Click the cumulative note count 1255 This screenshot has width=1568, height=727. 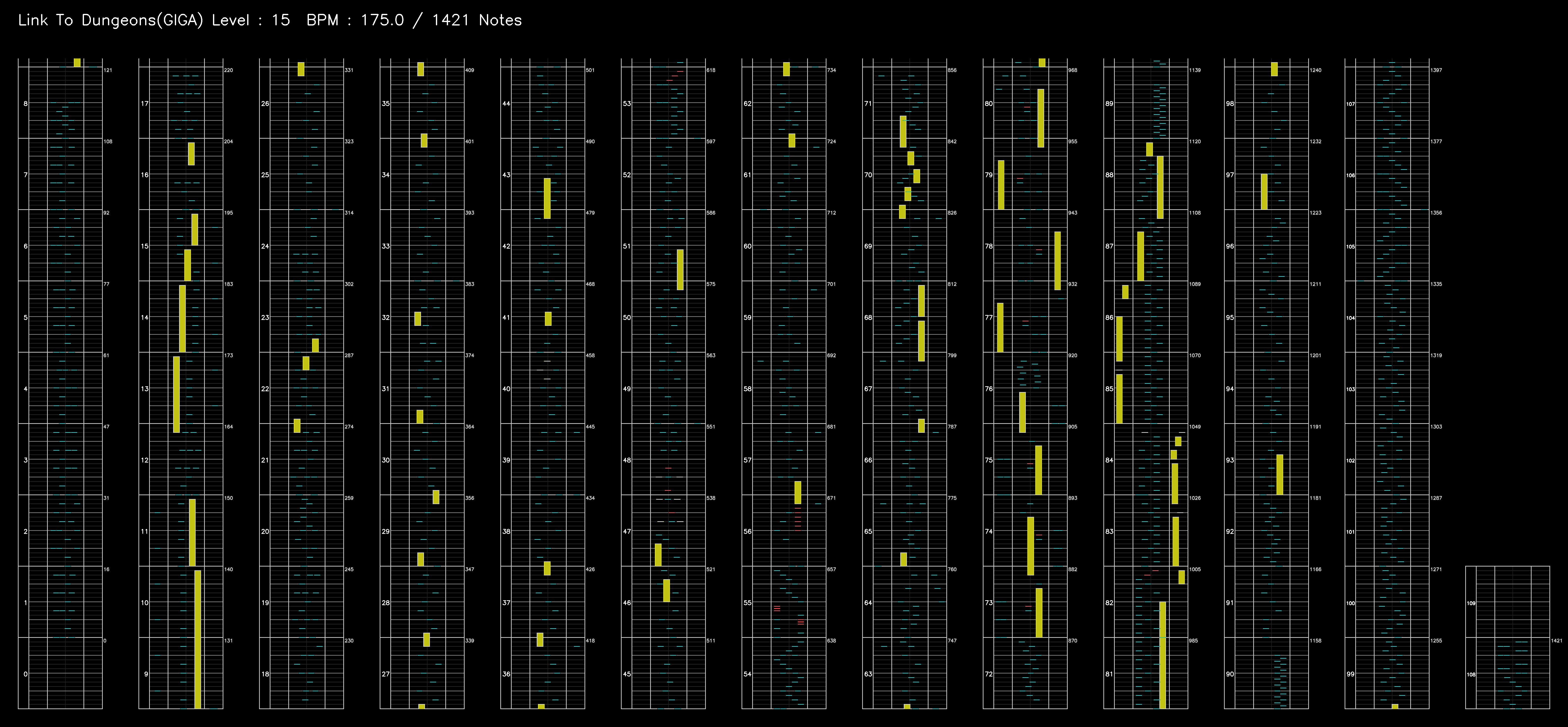click(x=1436, y=641)
